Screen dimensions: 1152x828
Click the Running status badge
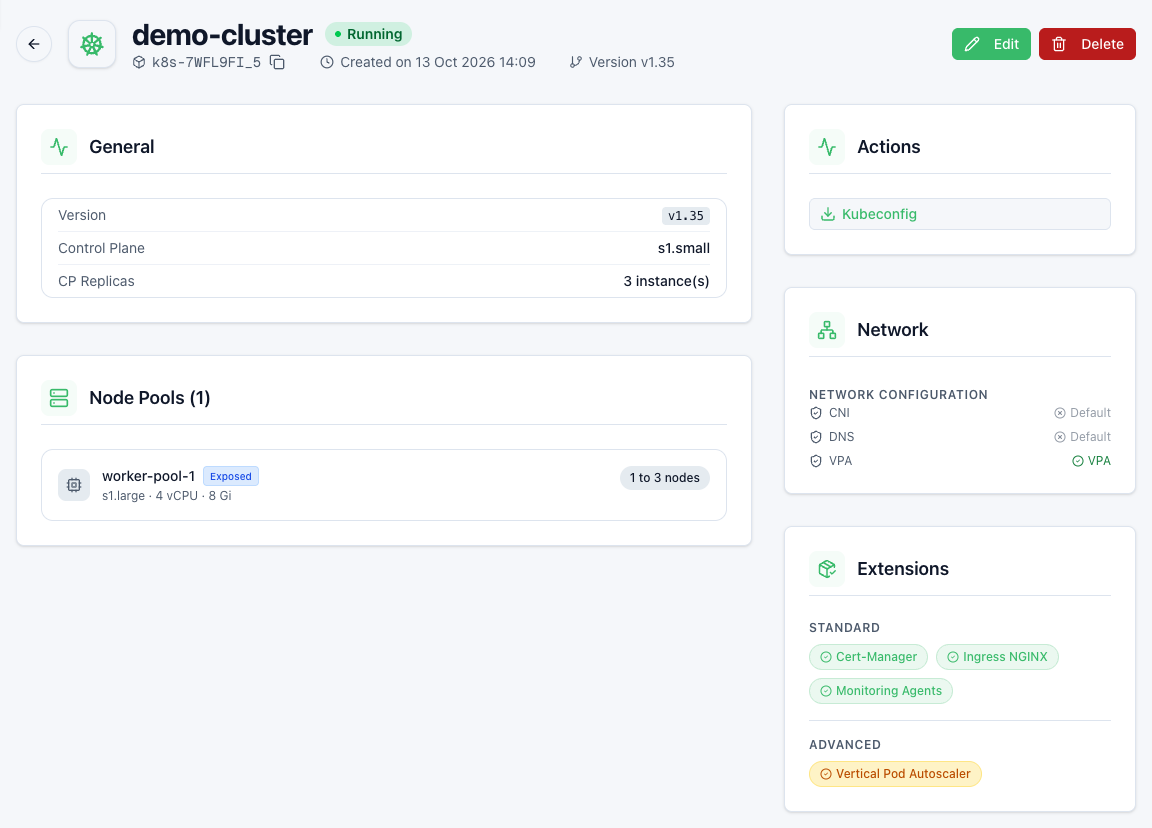[x=368, y=35]
